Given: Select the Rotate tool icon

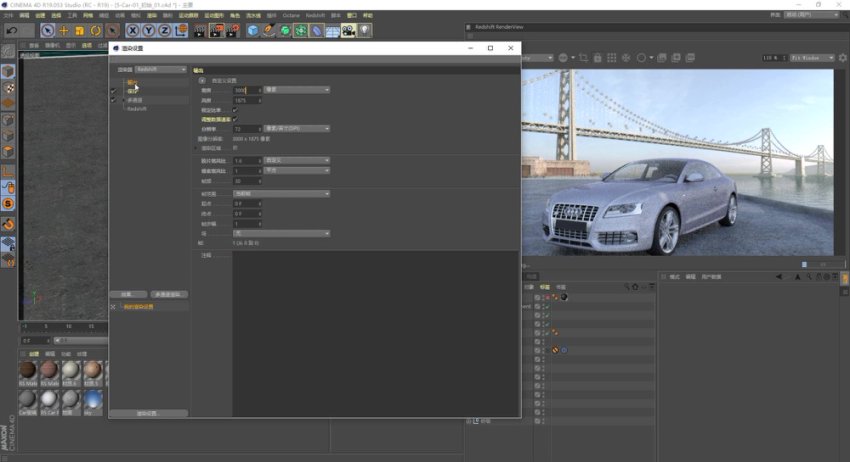Looking at the screenshot, I should (x=96, y=31).
